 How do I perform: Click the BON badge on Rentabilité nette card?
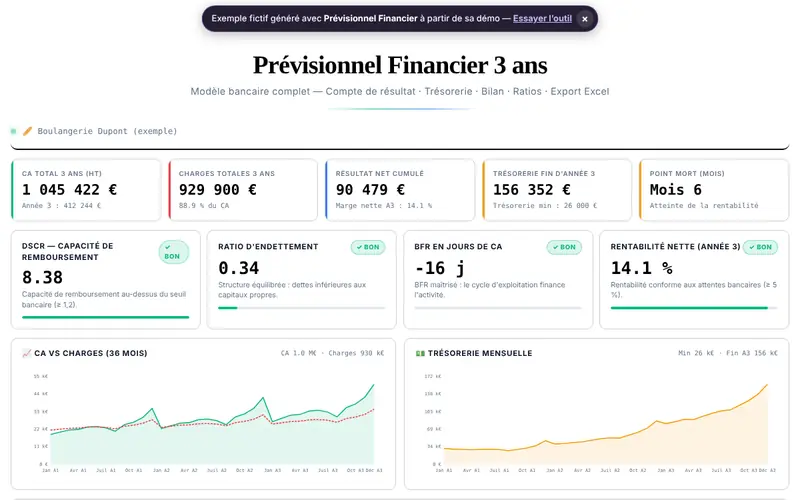(760, 247)
